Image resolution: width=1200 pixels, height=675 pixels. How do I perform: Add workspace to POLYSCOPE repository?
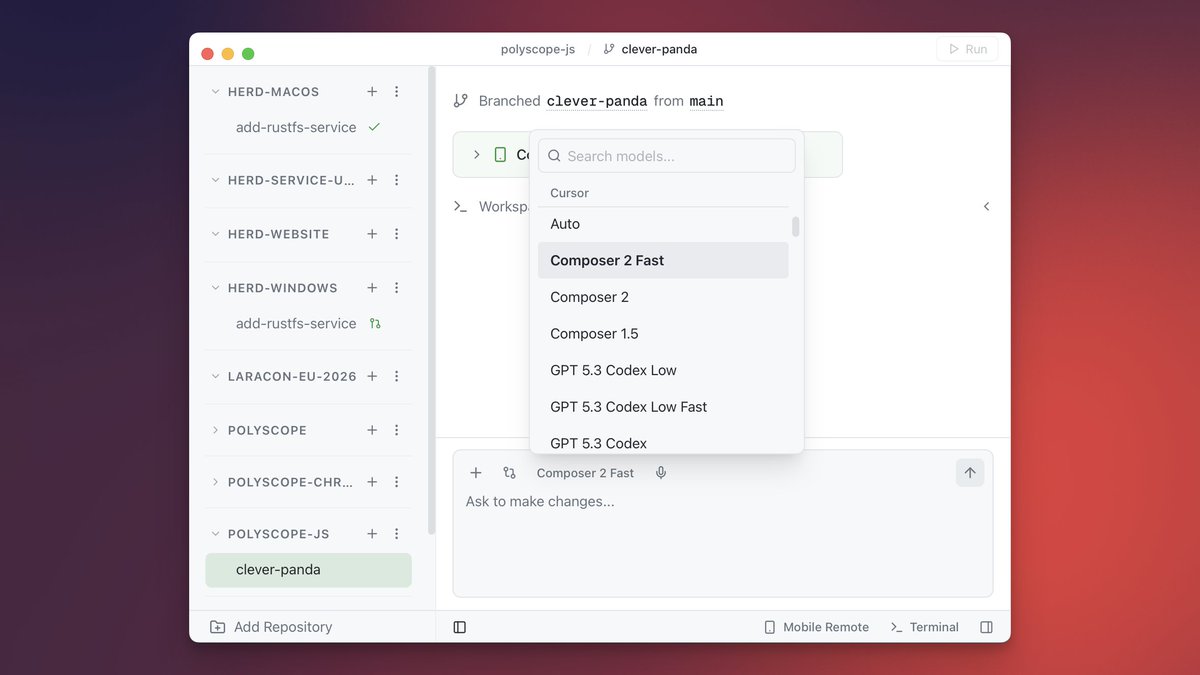[372, 430]
